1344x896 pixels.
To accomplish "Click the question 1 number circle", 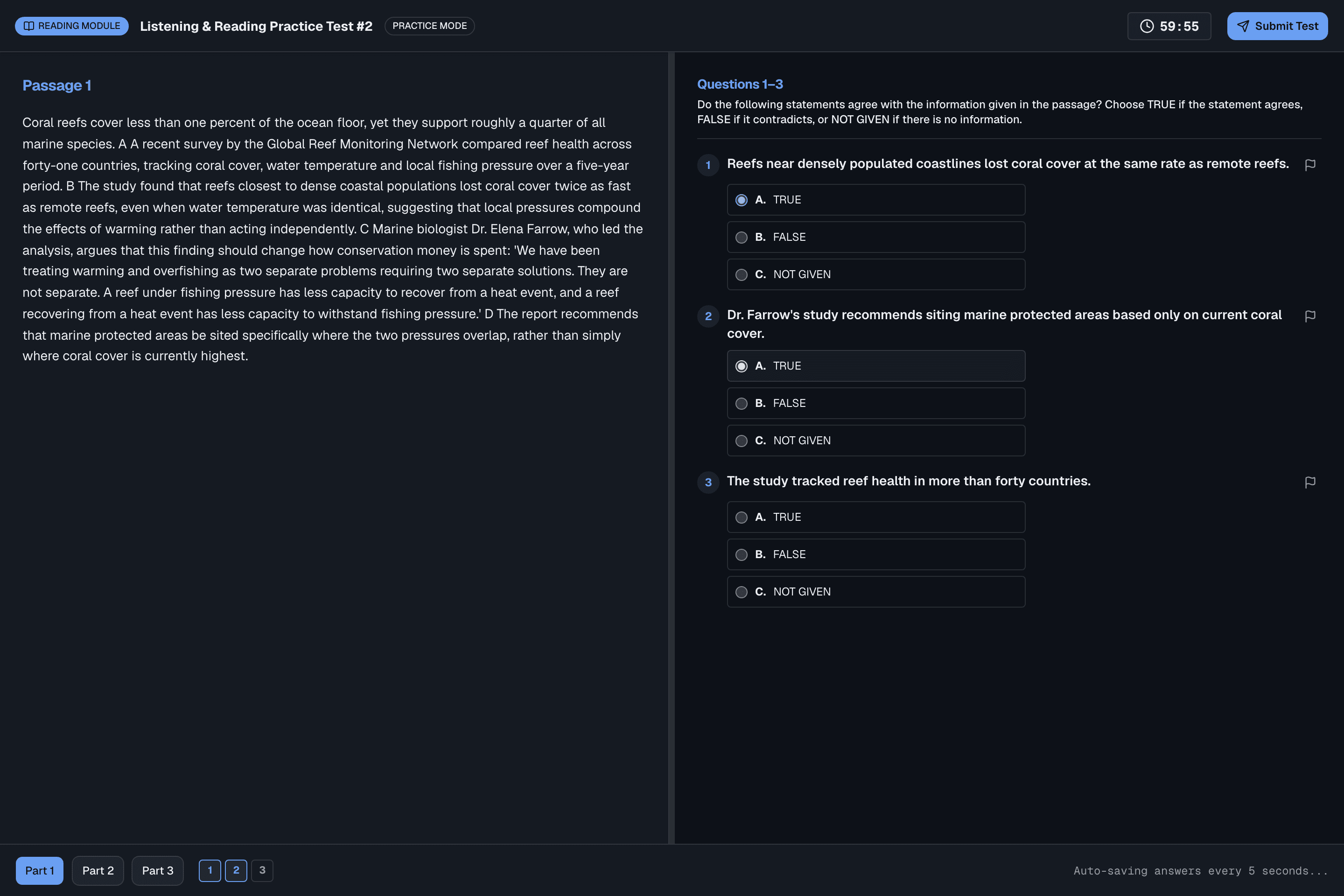I will [708, 165].
